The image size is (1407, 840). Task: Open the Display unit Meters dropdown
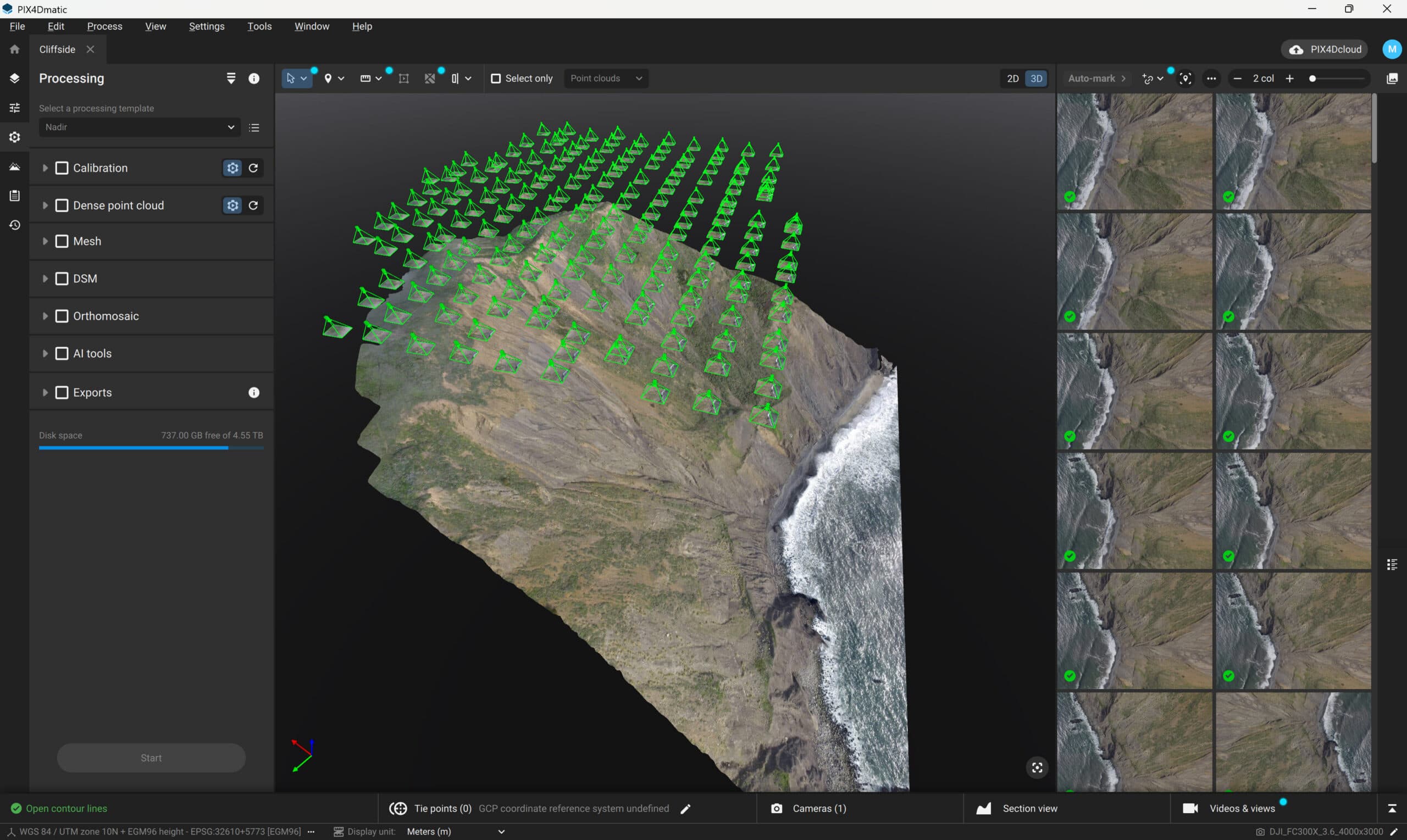455,832
